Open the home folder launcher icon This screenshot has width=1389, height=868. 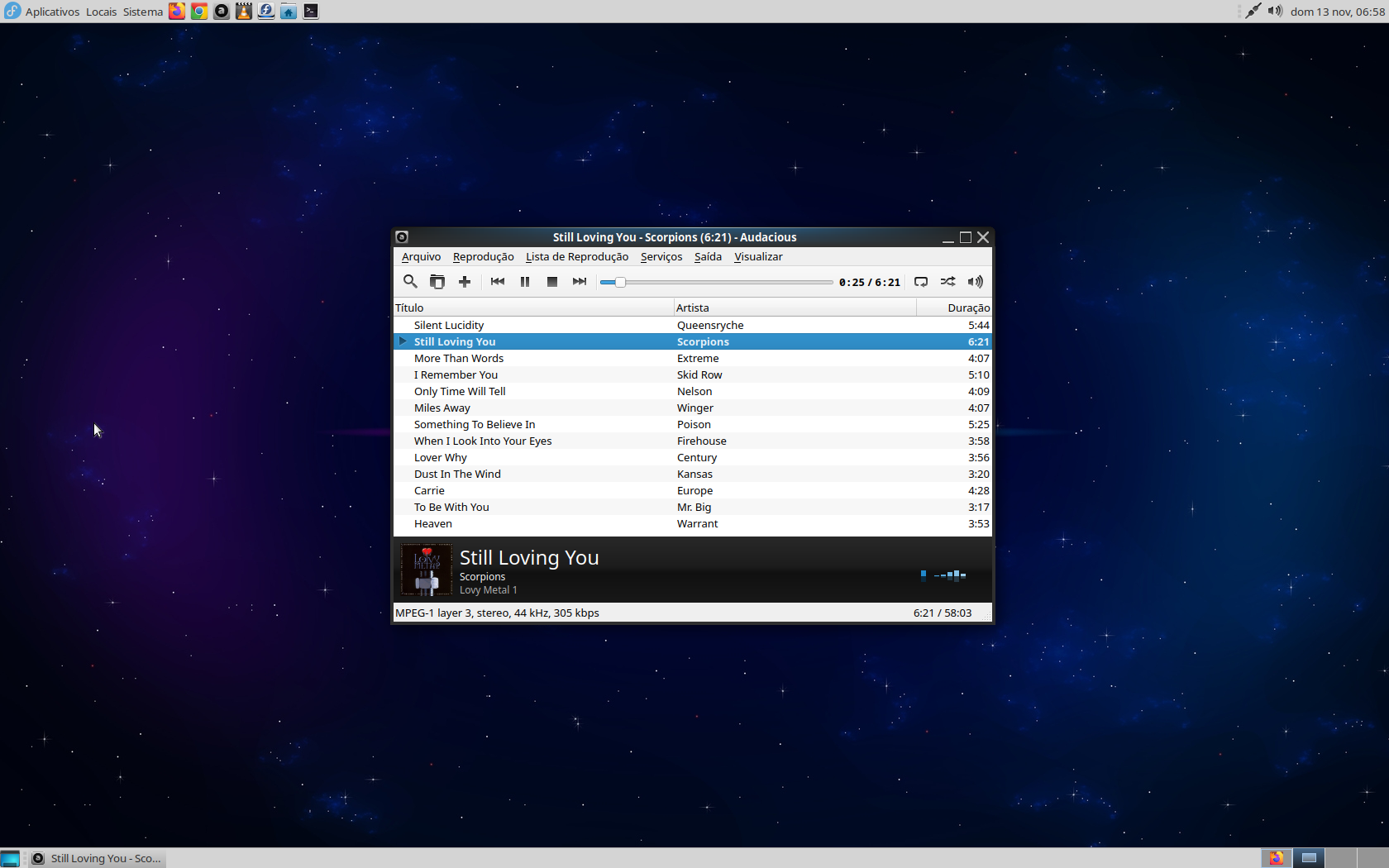(289, 12)
